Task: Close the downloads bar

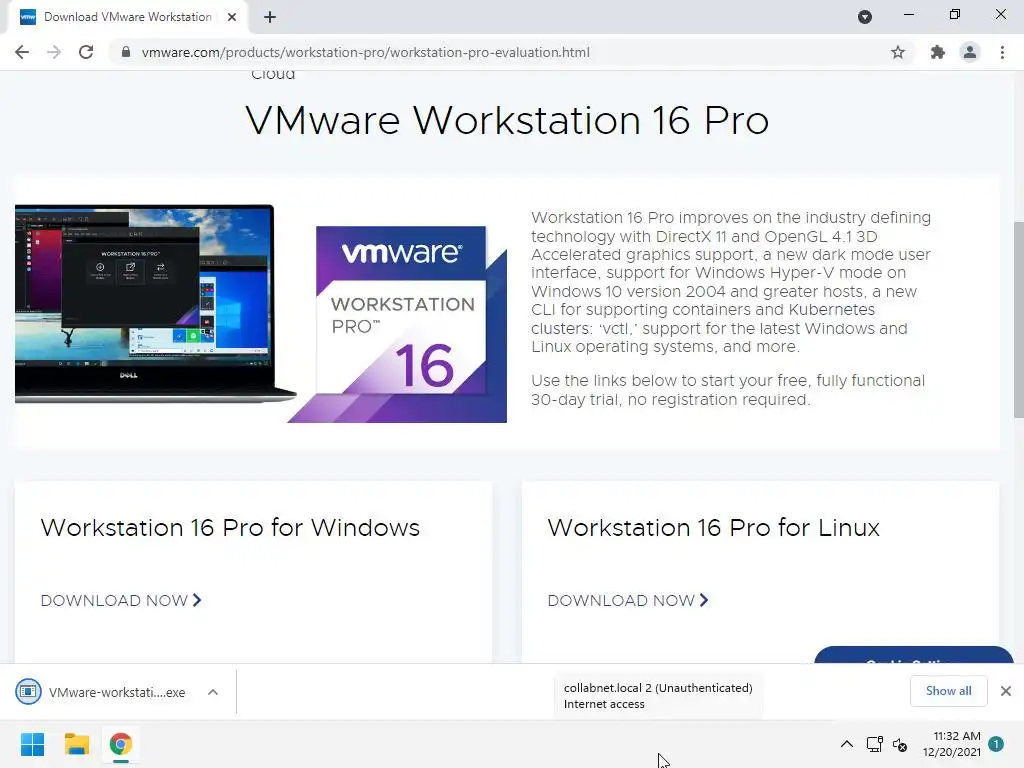Action: point(1006,691)
